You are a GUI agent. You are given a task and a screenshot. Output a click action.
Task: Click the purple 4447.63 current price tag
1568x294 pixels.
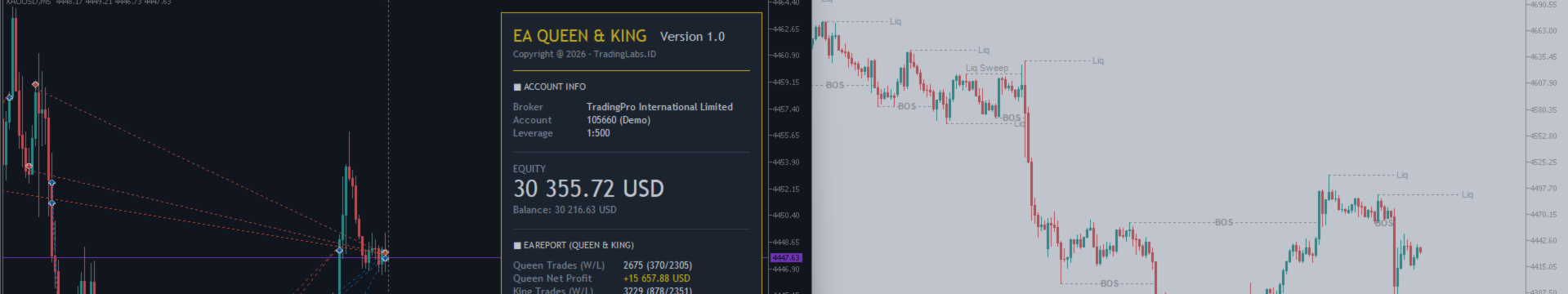786,257
